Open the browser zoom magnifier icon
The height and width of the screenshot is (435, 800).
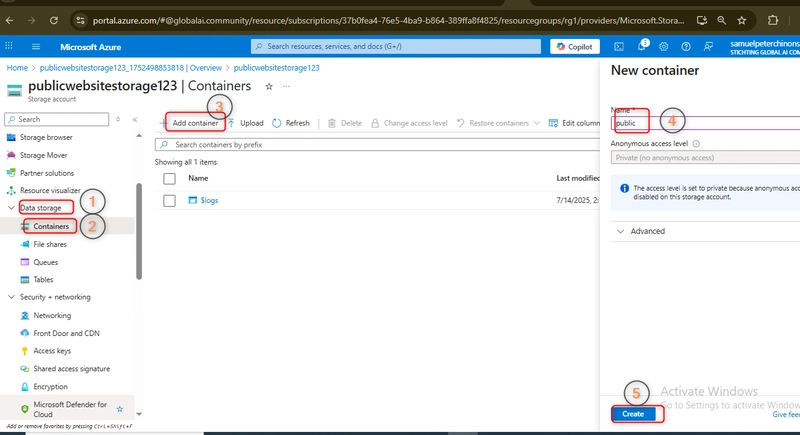721,20
